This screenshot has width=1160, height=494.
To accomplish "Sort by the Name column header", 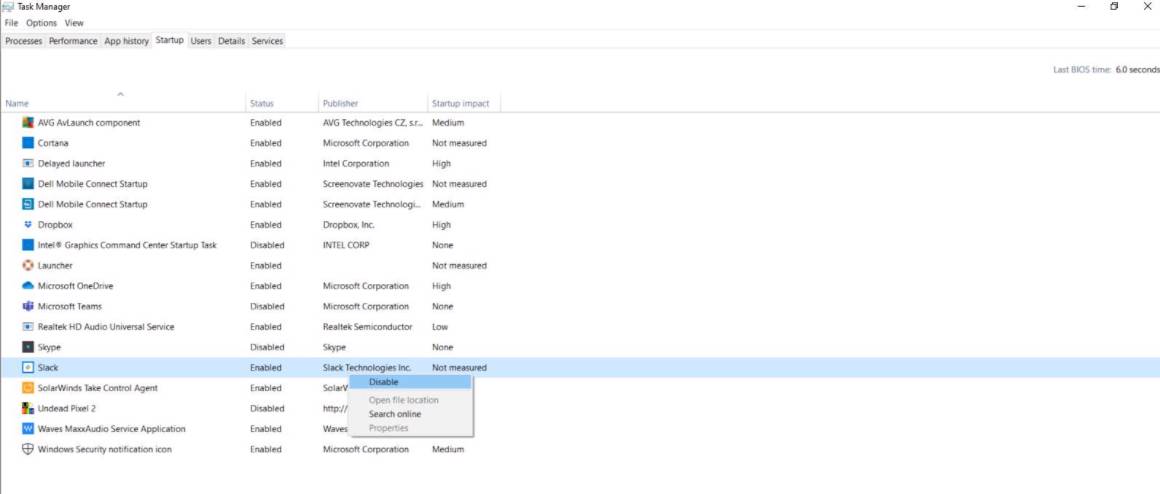I will click(x=17, y=104).
